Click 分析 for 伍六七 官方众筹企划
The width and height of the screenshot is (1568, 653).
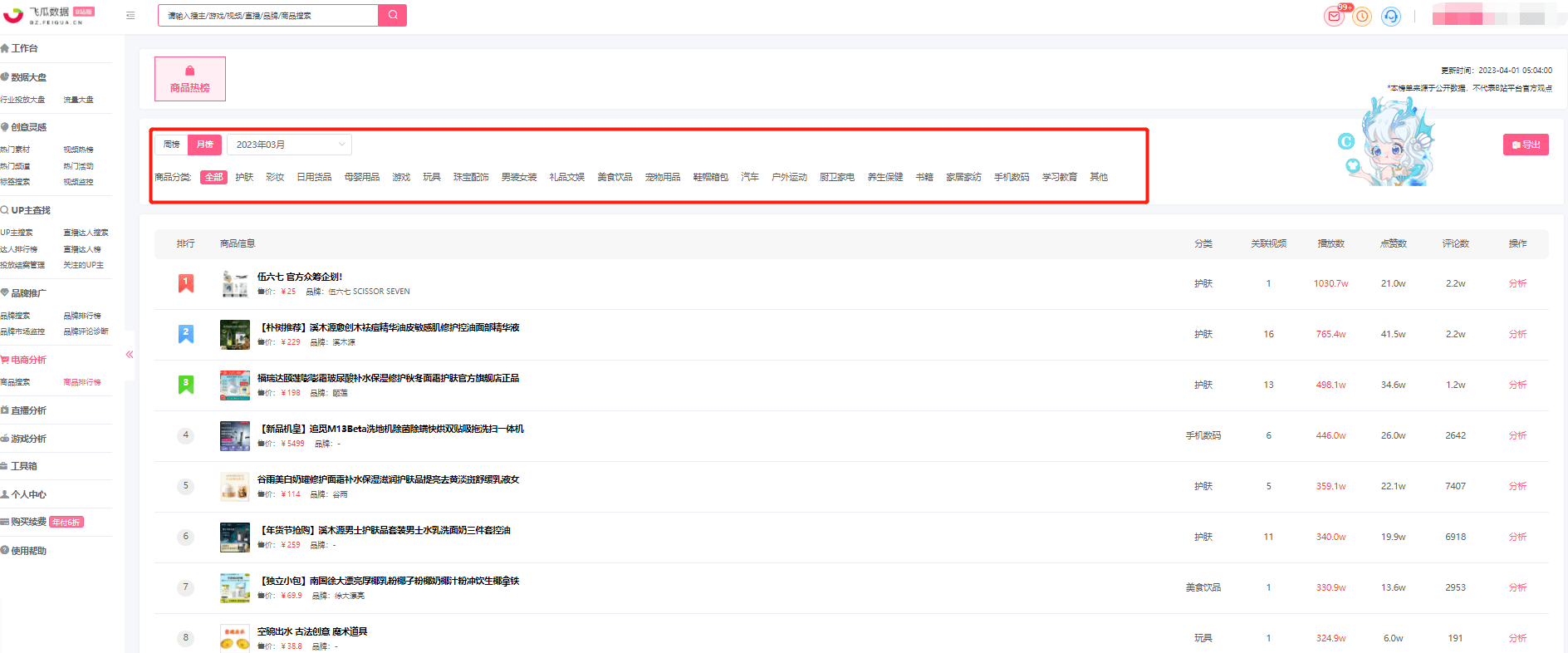point(1517,283)
